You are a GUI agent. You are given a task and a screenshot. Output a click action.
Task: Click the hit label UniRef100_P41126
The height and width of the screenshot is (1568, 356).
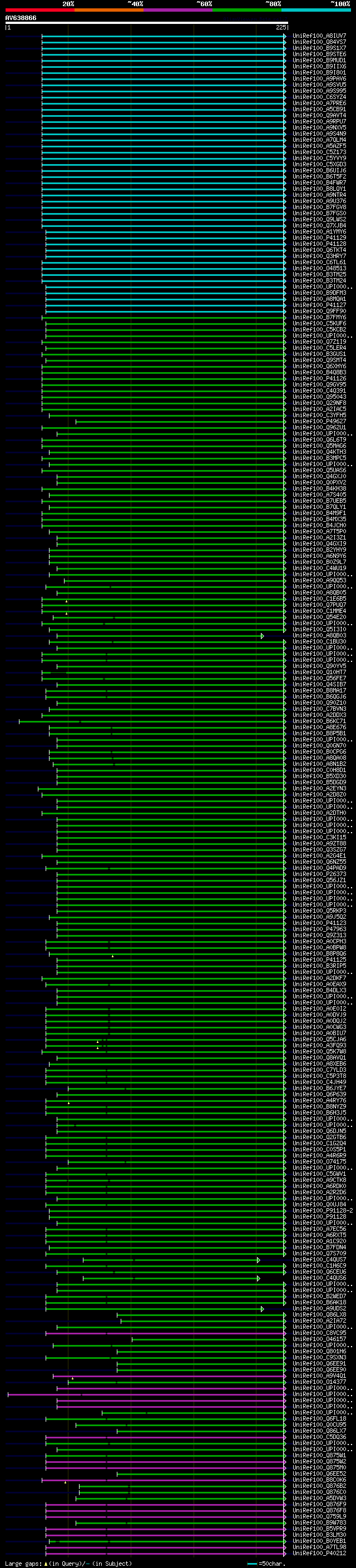pyautogui.click(x=319, y=379)
